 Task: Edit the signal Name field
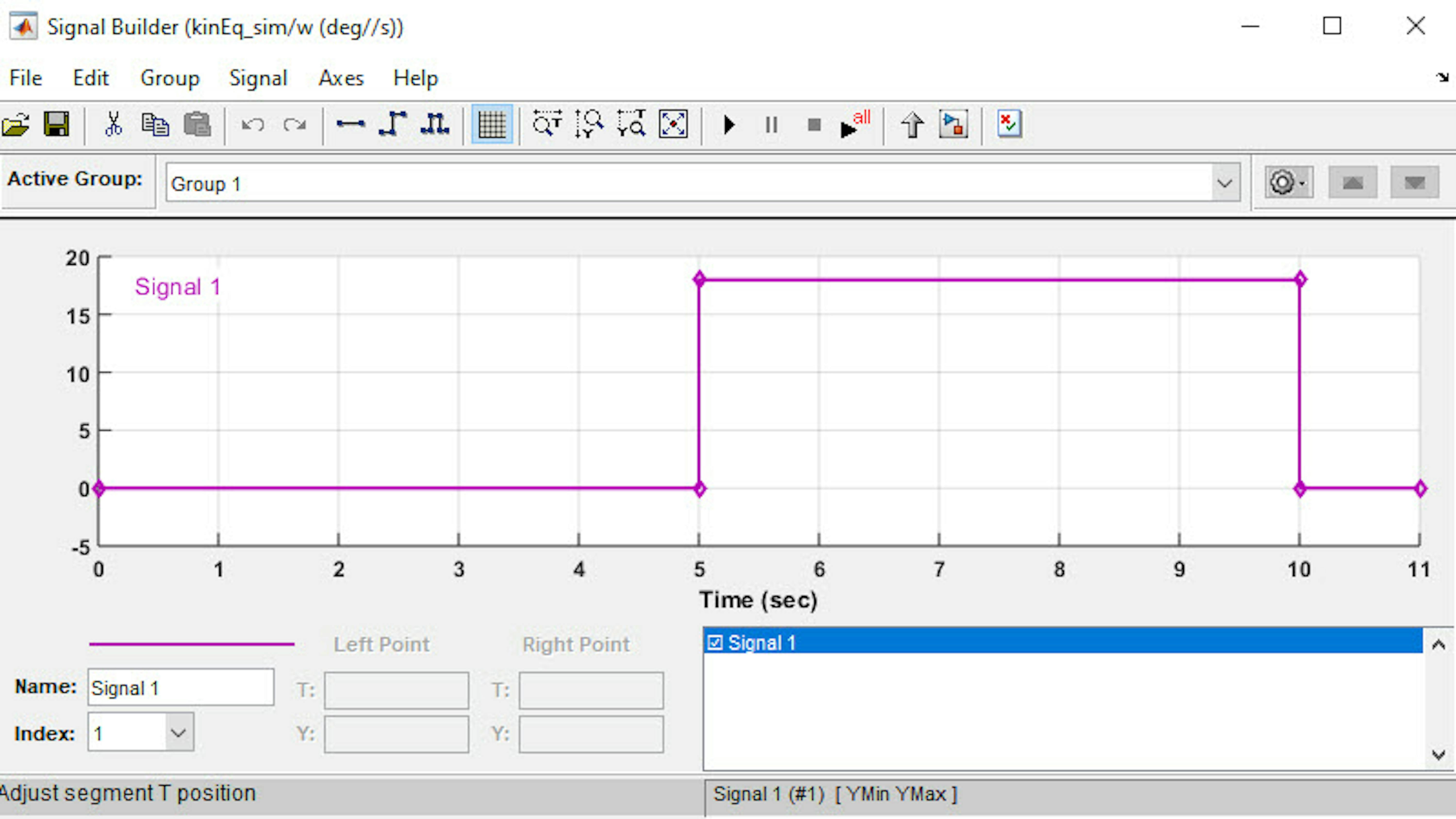click(181, 687)
